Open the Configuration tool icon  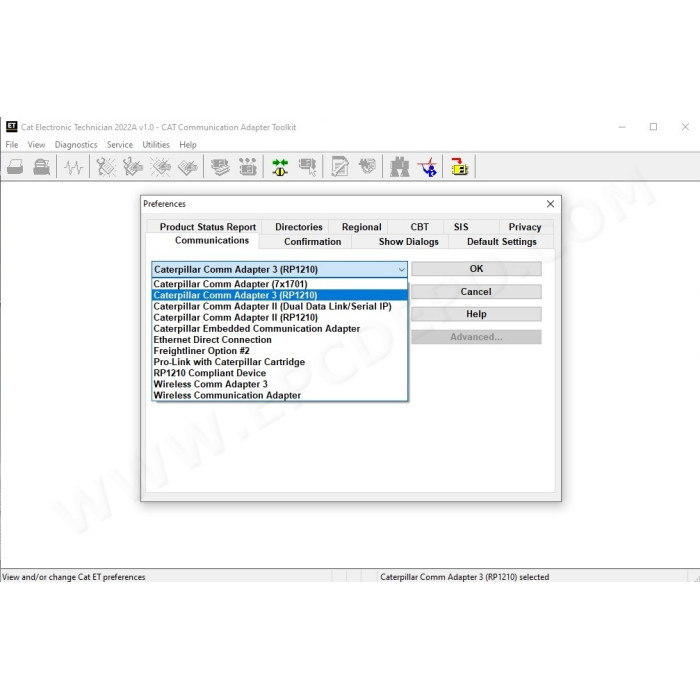(247, 167)
